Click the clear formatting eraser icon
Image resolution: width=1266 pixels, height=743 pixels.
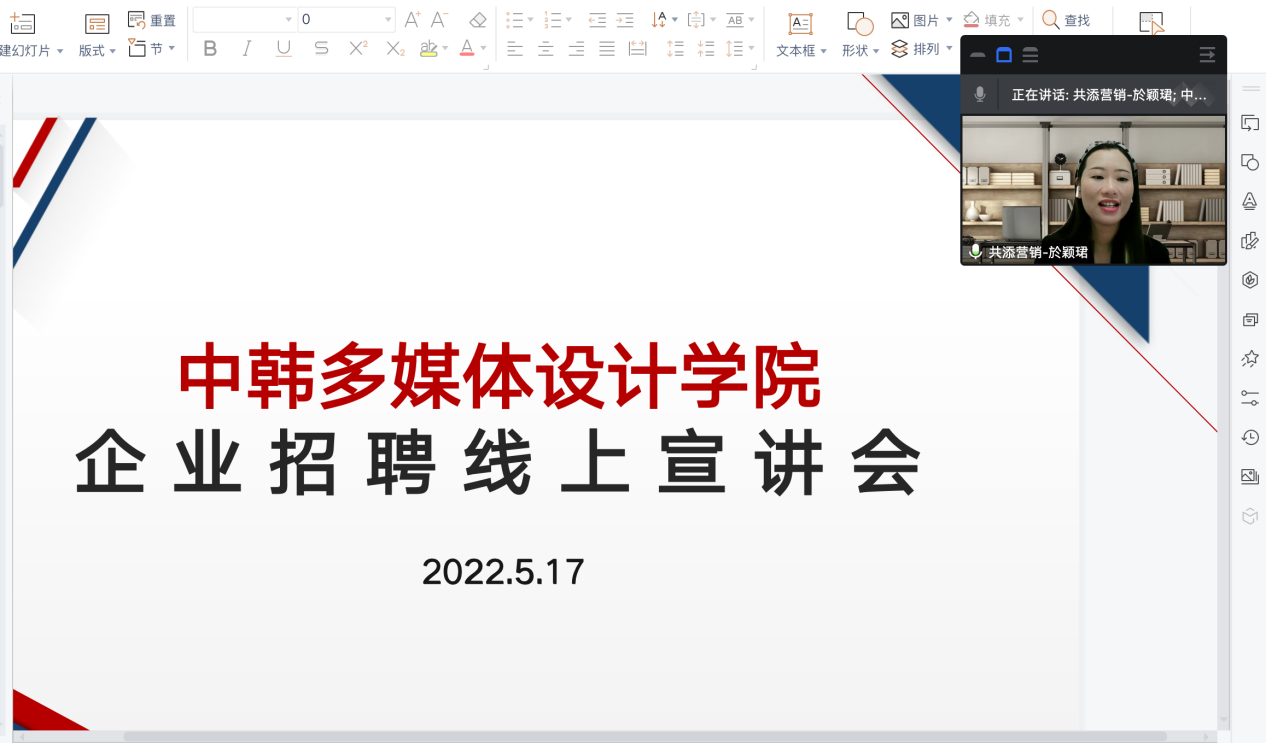478,20
